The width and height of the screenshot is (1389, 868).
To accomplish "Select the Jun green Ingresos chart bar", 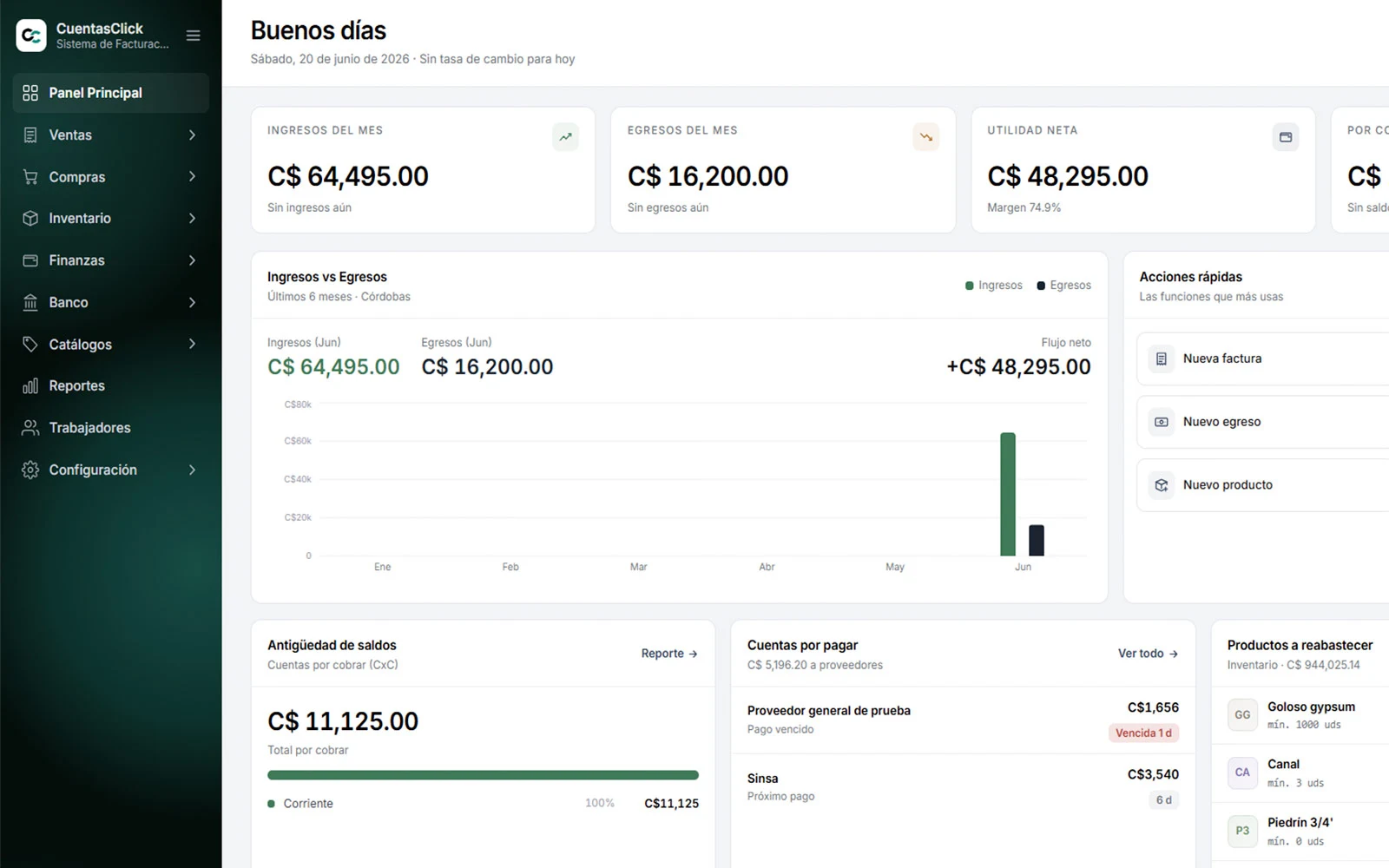I will click(1008, 494).
